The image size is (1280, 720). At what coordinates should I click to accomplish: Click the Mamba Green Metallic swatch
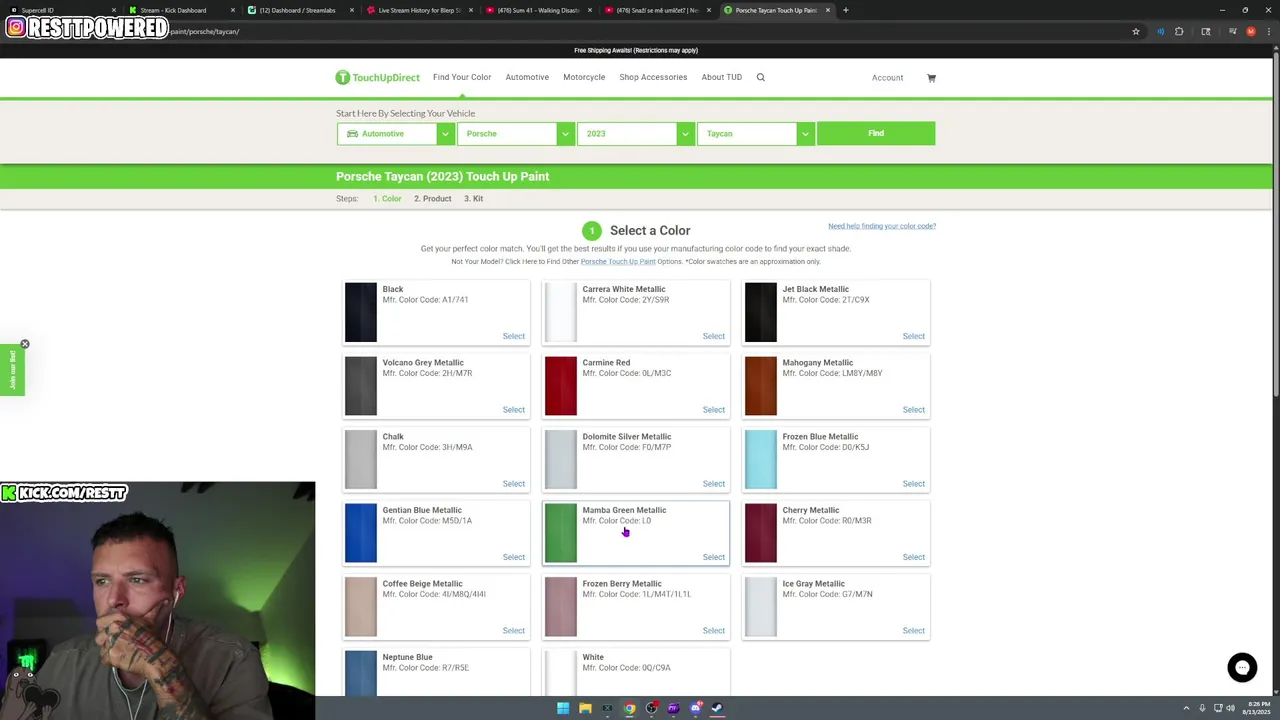(561, 533)
